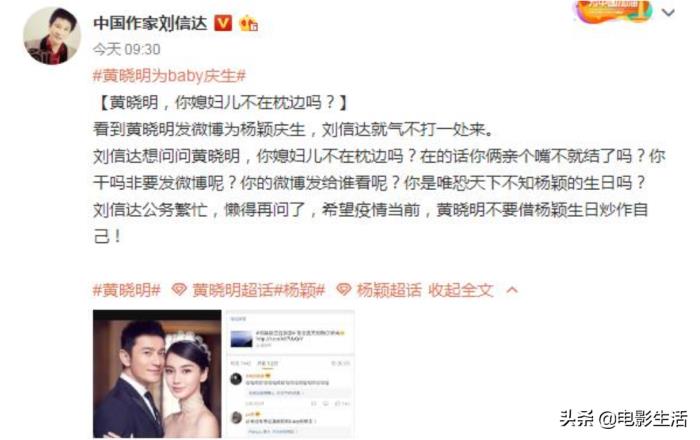Collapse the post with 收起全文
700x440 pixels.
461,290
